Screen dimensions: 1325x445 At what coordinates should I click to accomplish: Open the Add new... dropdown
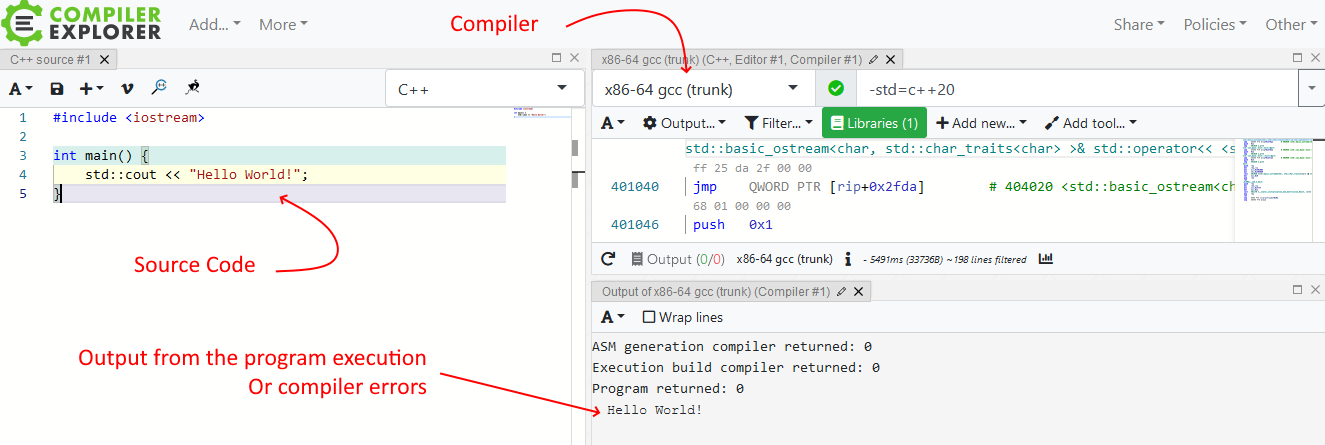(x=981, y=123)
